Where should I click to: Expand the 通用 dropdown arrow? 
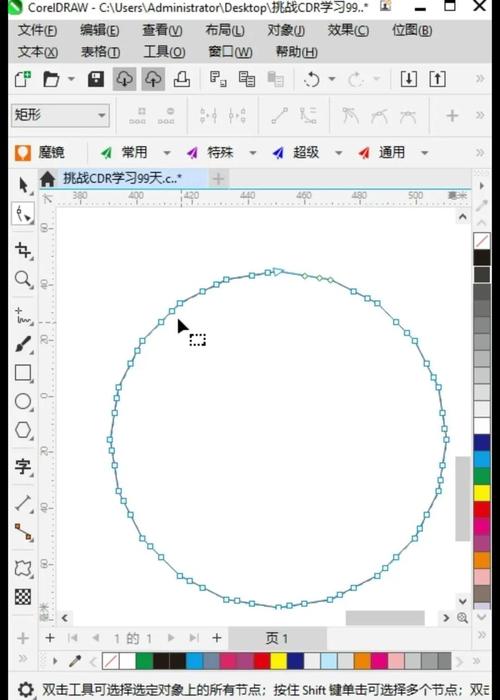[424, 153]
